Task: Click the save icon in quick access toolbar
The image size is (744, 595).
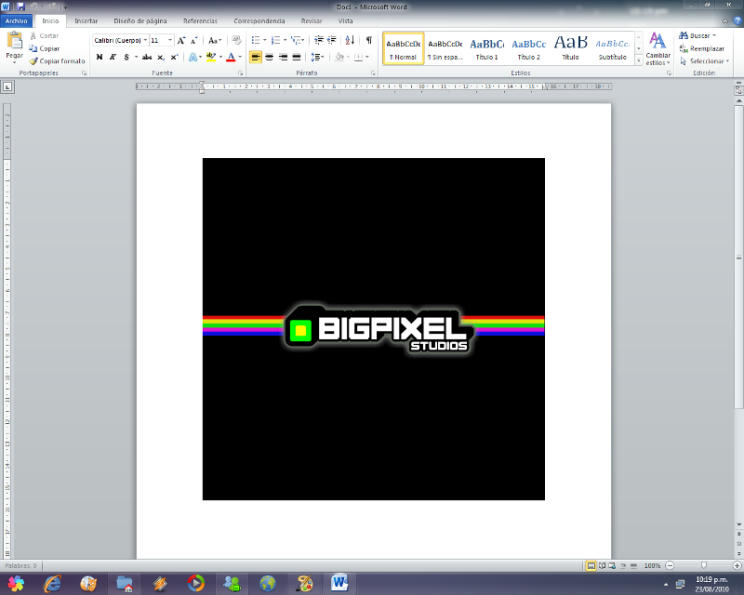Action: pos(21,7)
